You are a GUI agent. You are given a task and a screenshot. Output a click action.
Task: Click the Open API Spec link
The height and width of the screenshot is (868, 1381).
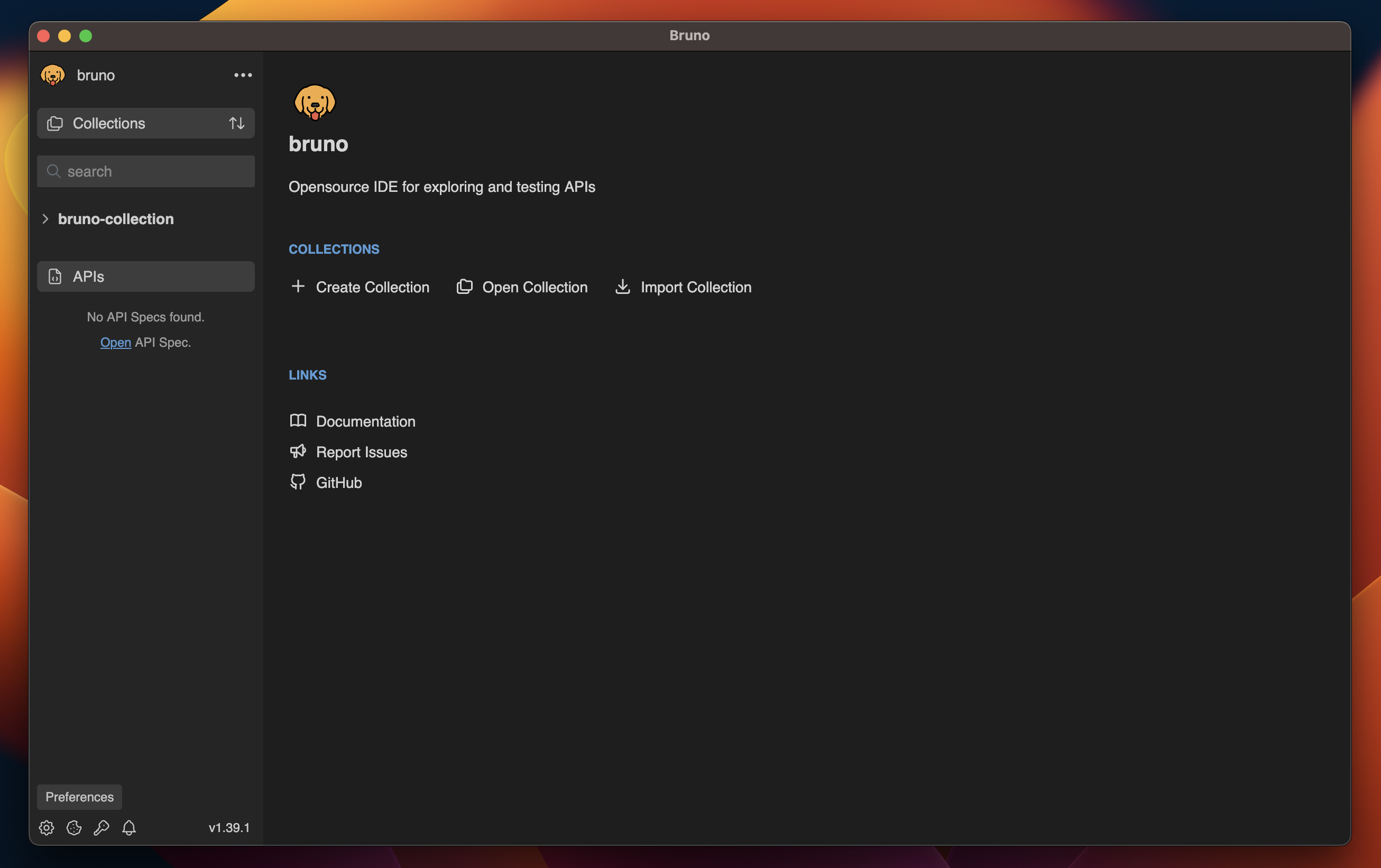click(115, 342)
